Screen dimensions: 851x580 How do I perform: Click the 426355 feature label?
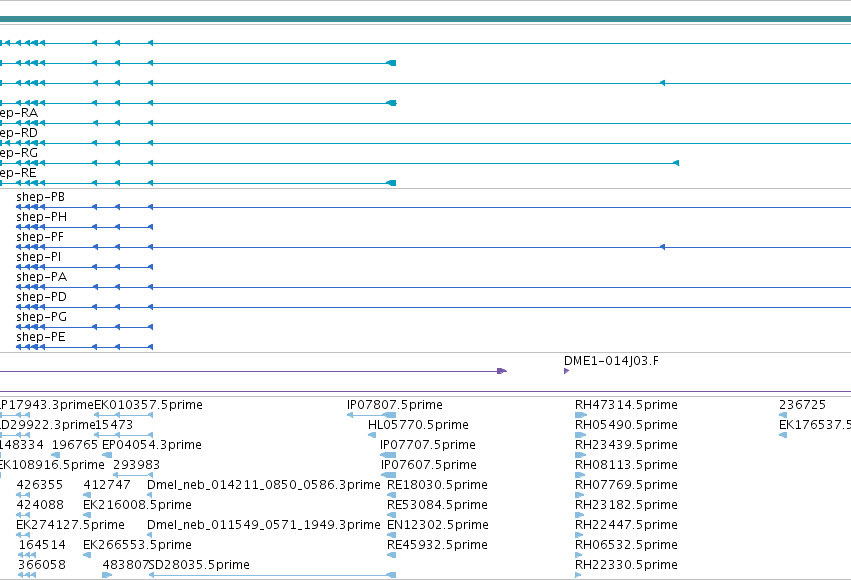pyautogui.click(x=40, y=485)
